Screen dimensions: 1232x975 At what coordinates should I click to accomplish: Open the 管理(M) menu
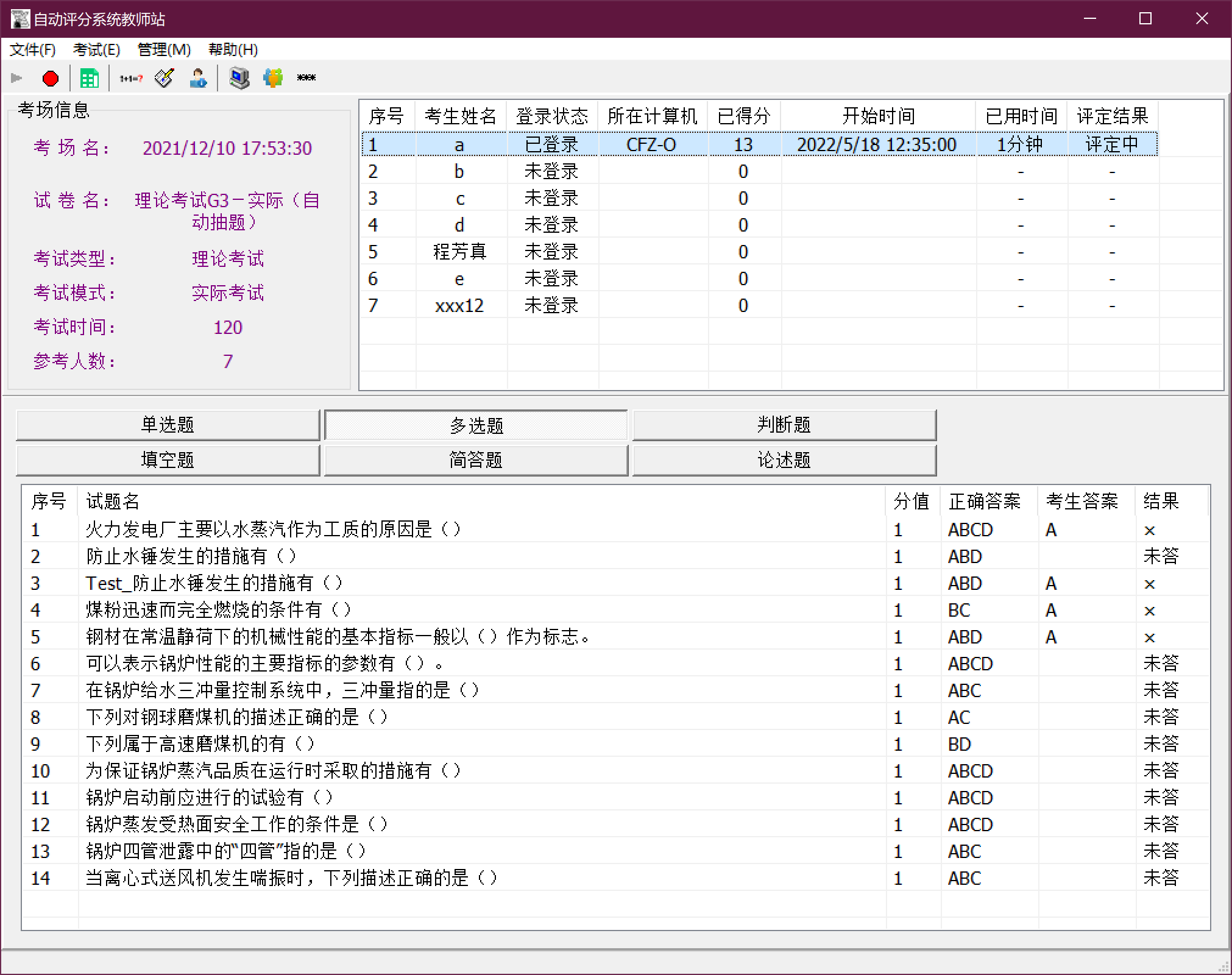point(164,50)
